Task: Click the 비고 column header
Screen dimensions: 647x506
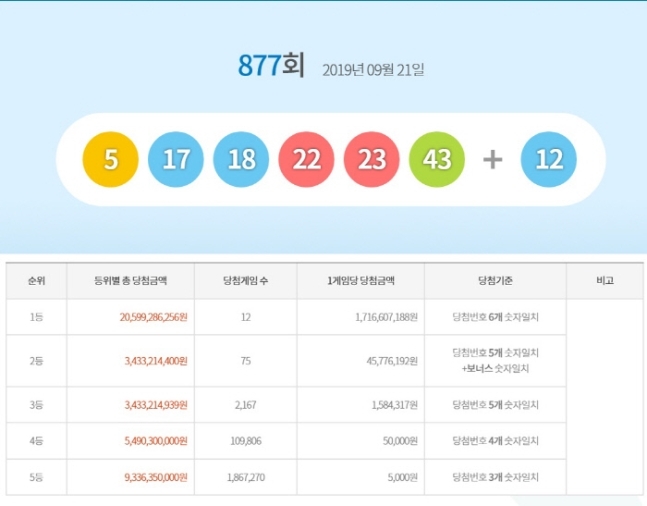Action: coord(605,281)
